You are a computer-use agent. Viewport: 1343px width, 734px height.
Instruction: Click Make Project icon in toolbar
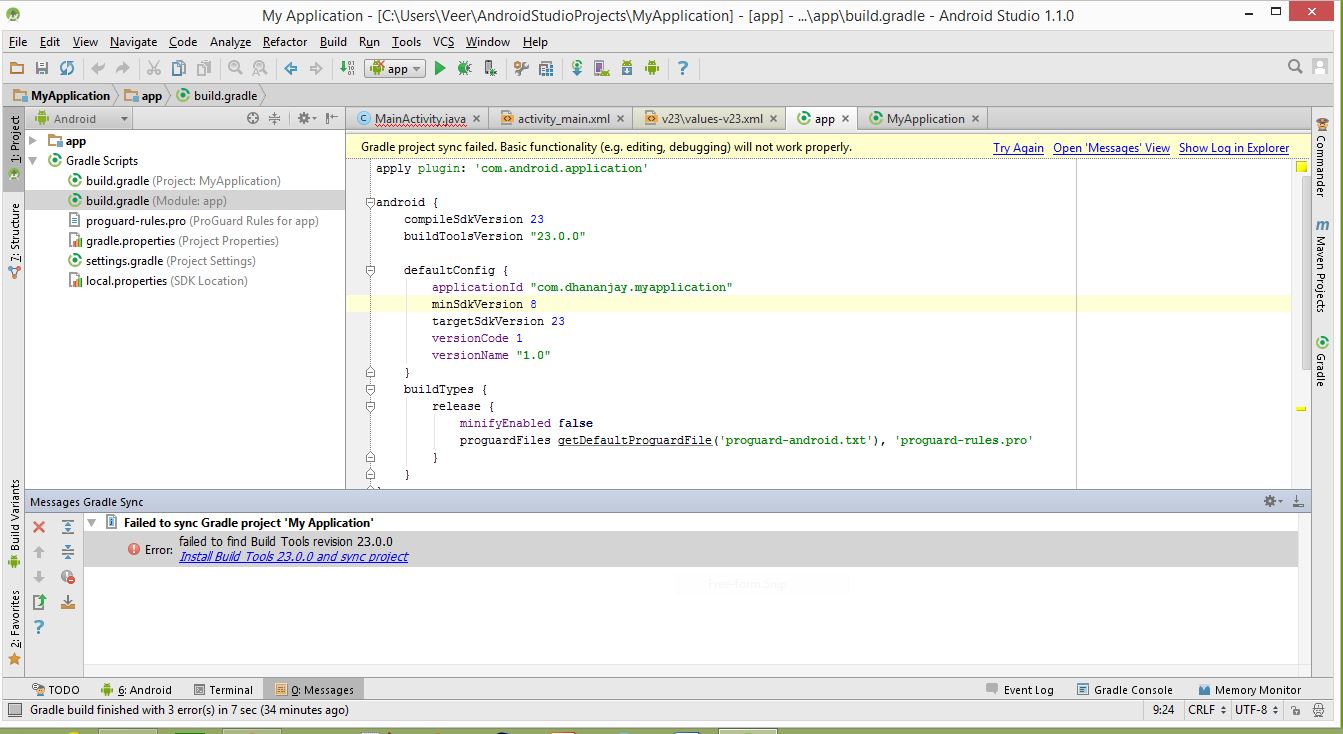point(347,68)
